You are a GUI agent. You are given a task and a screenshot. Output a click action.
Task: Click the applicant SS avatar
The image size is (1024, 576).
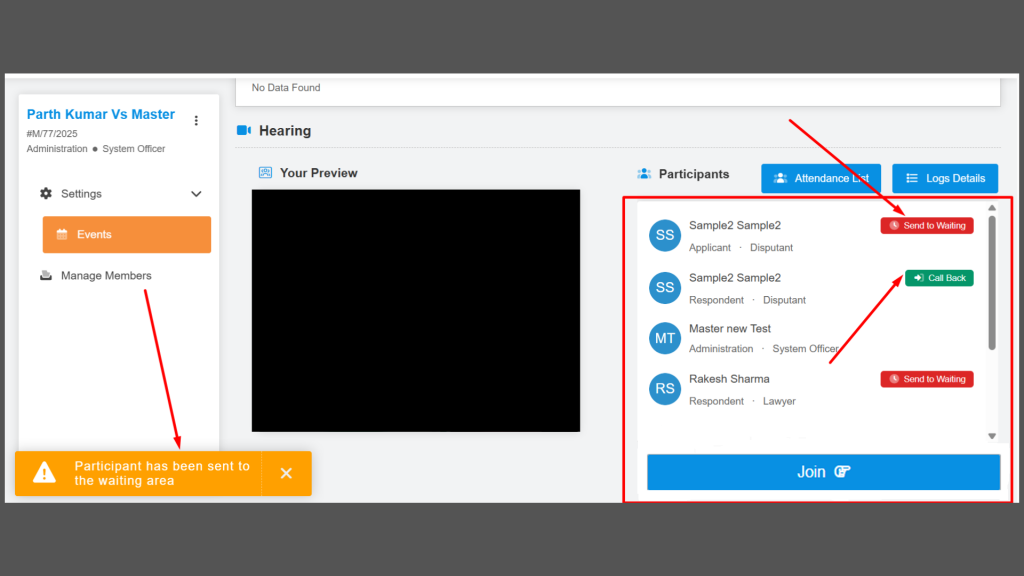pos(665,236)
